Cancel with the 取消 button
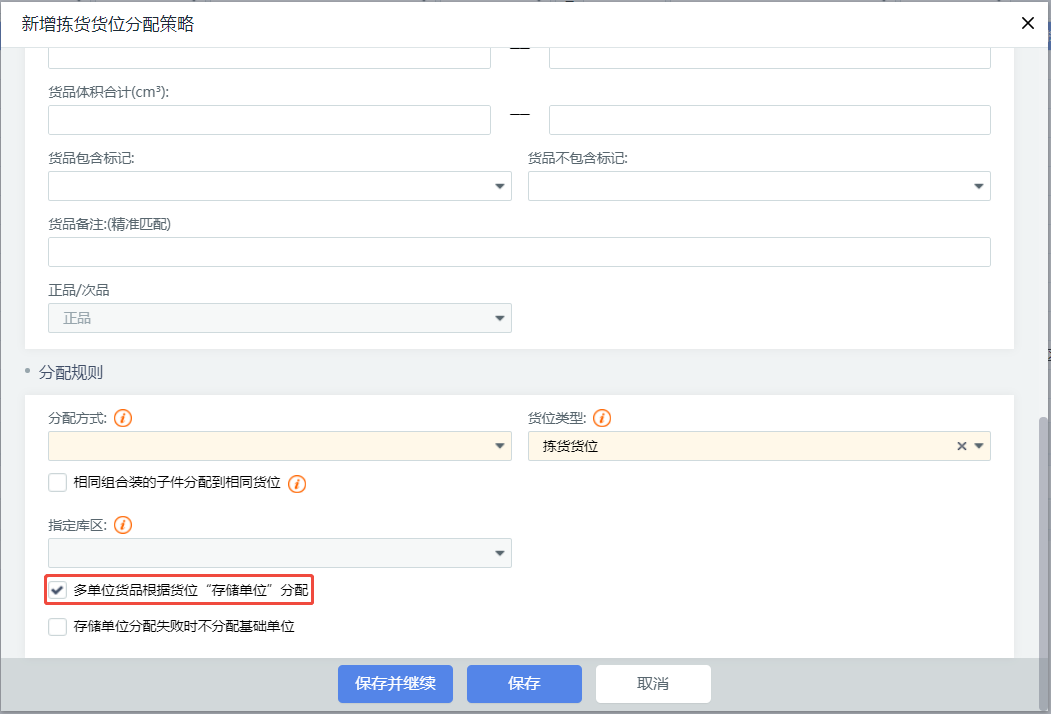Screen dimensions: 1051x714 tap(653, 684)
